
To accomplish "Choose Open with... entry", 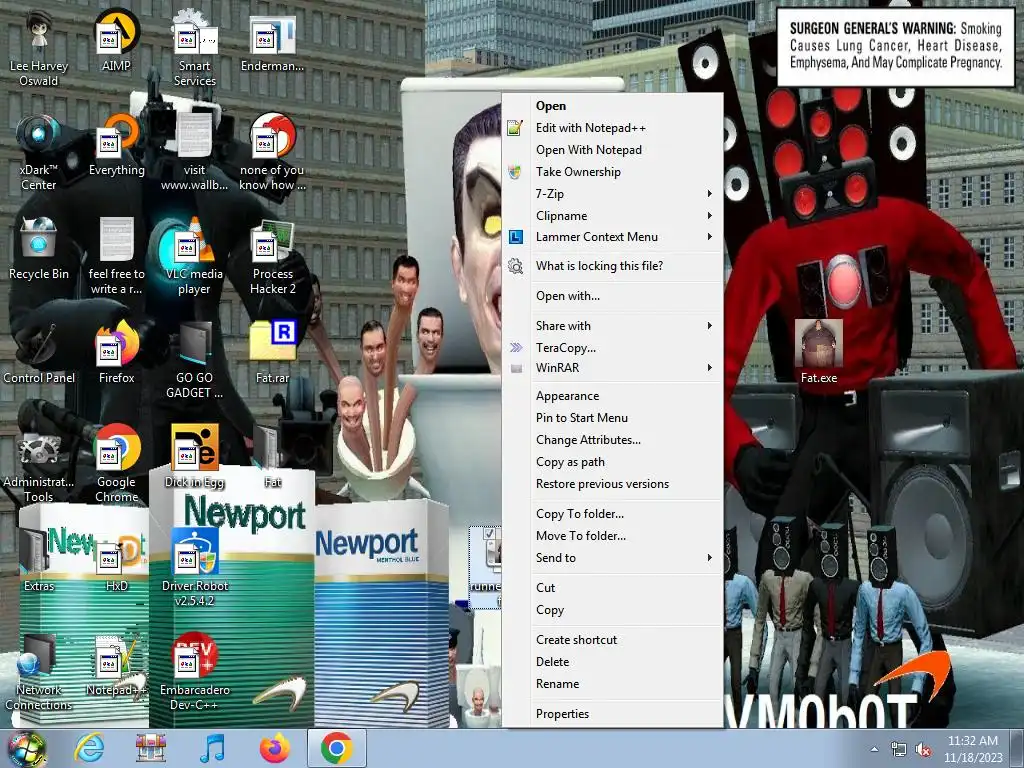I will click(x=624, y=296).
